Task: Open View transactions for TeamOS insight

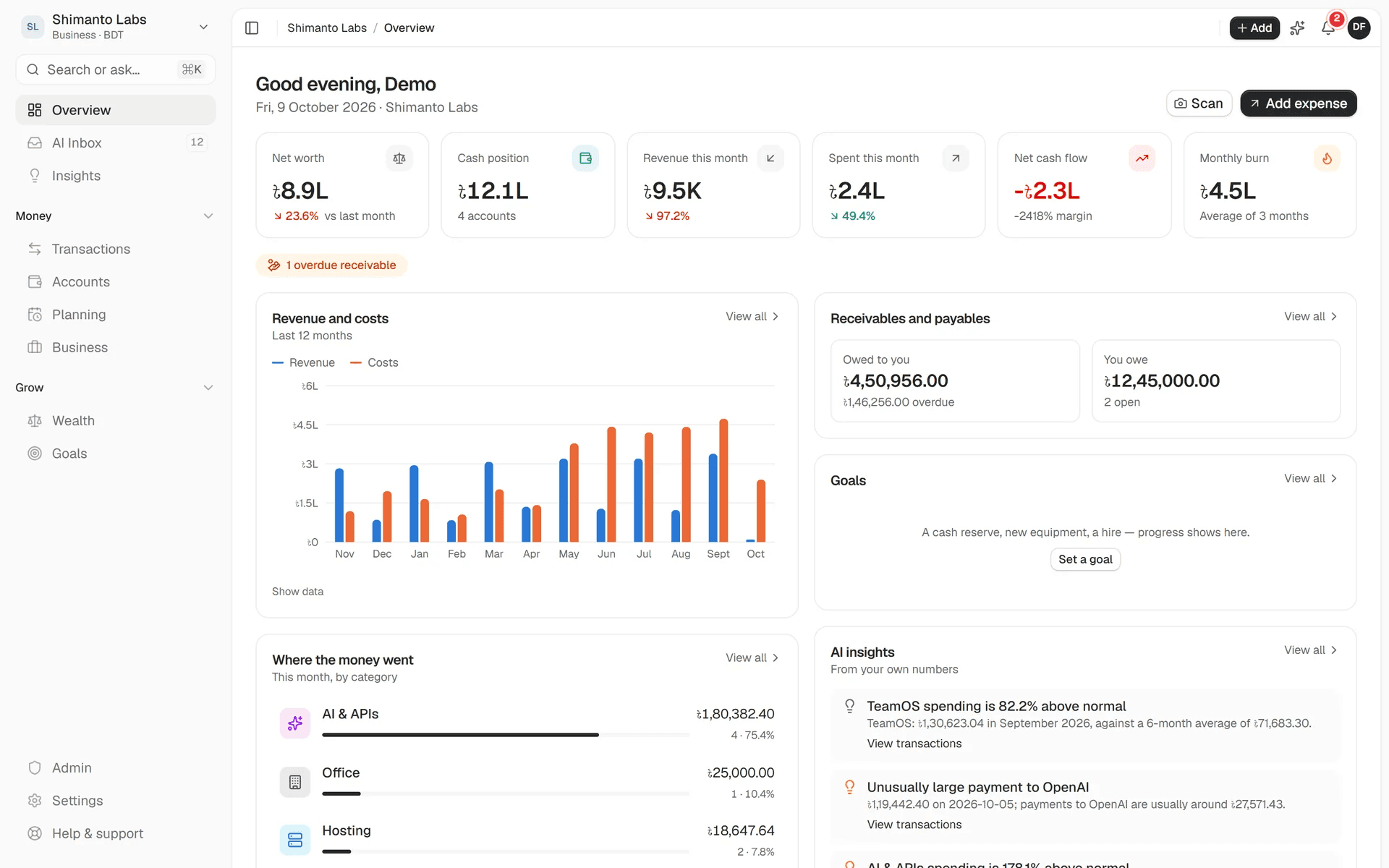Action: [914, 744]
